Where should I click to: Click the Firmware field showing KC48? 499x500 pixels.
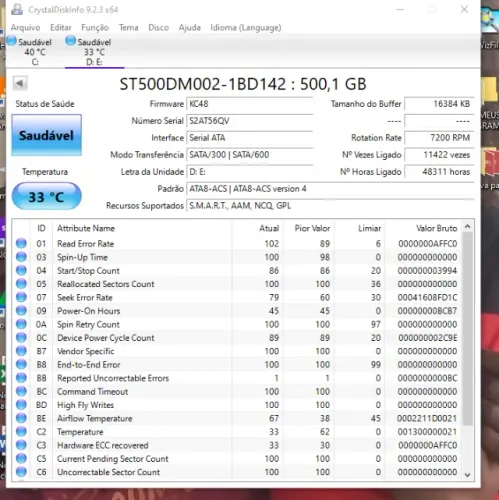(250, 104)
